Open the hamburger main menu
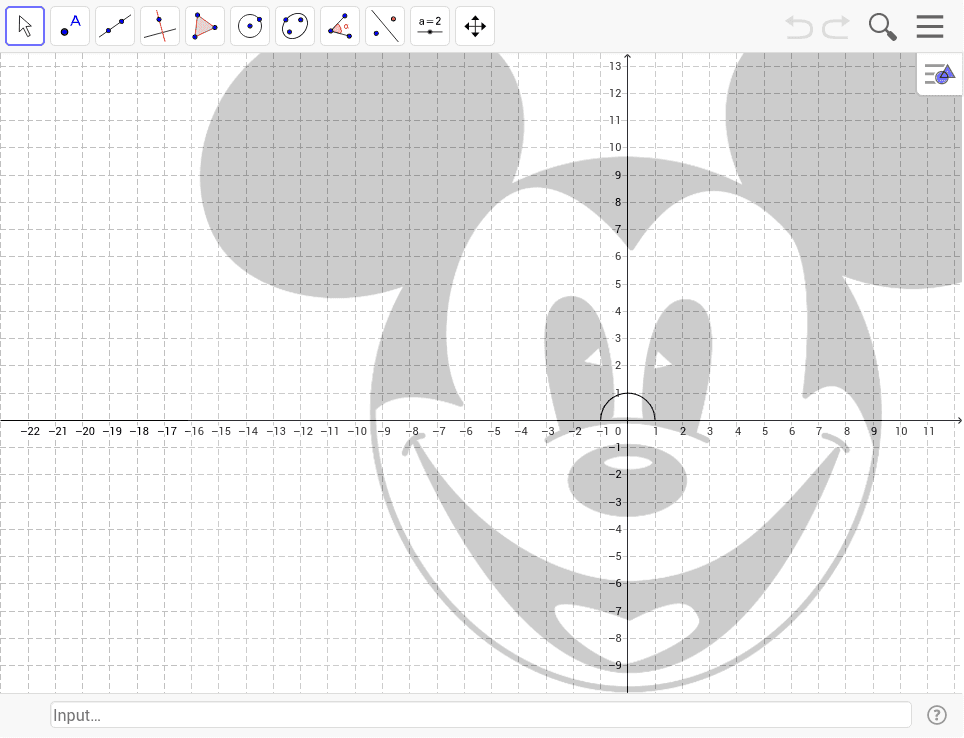 (x=930, y=26)
